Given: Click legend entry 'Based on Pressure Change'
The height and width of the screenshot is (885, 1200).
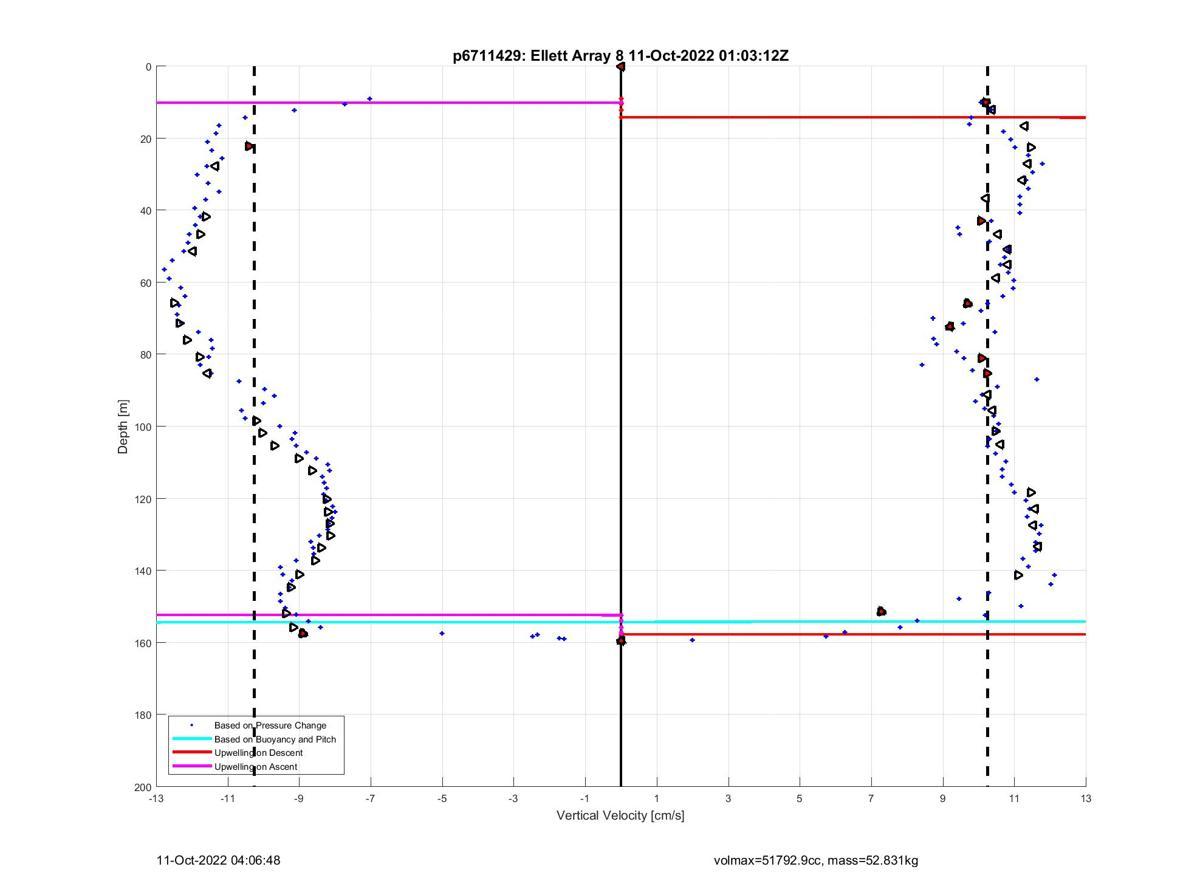Looking at the screenshot, I should [270, 725].
